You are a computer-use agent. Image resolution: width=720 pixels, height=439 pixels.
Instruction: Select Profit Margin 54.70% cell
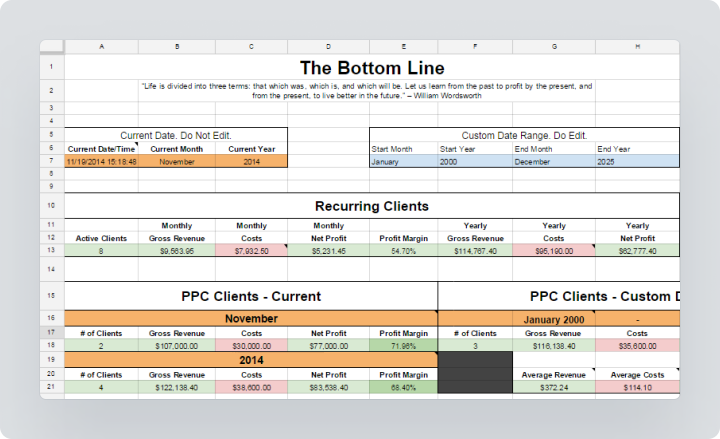[404, 251]
